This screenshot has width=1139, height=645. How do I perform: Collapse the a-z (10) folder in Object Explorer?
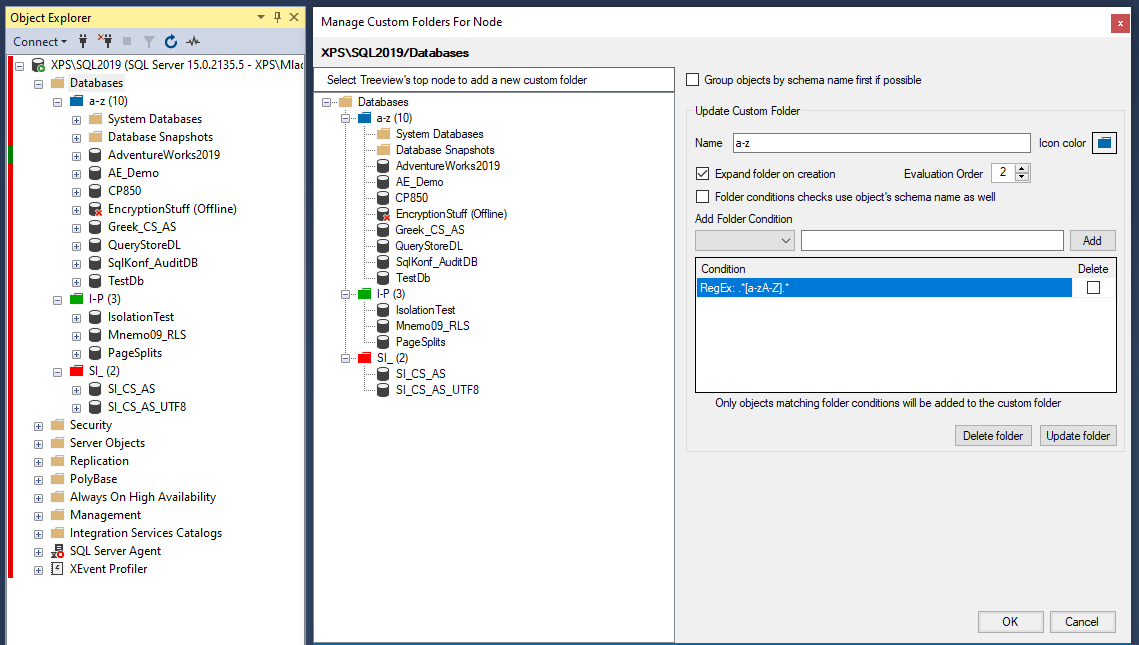(x=57, y=102)
